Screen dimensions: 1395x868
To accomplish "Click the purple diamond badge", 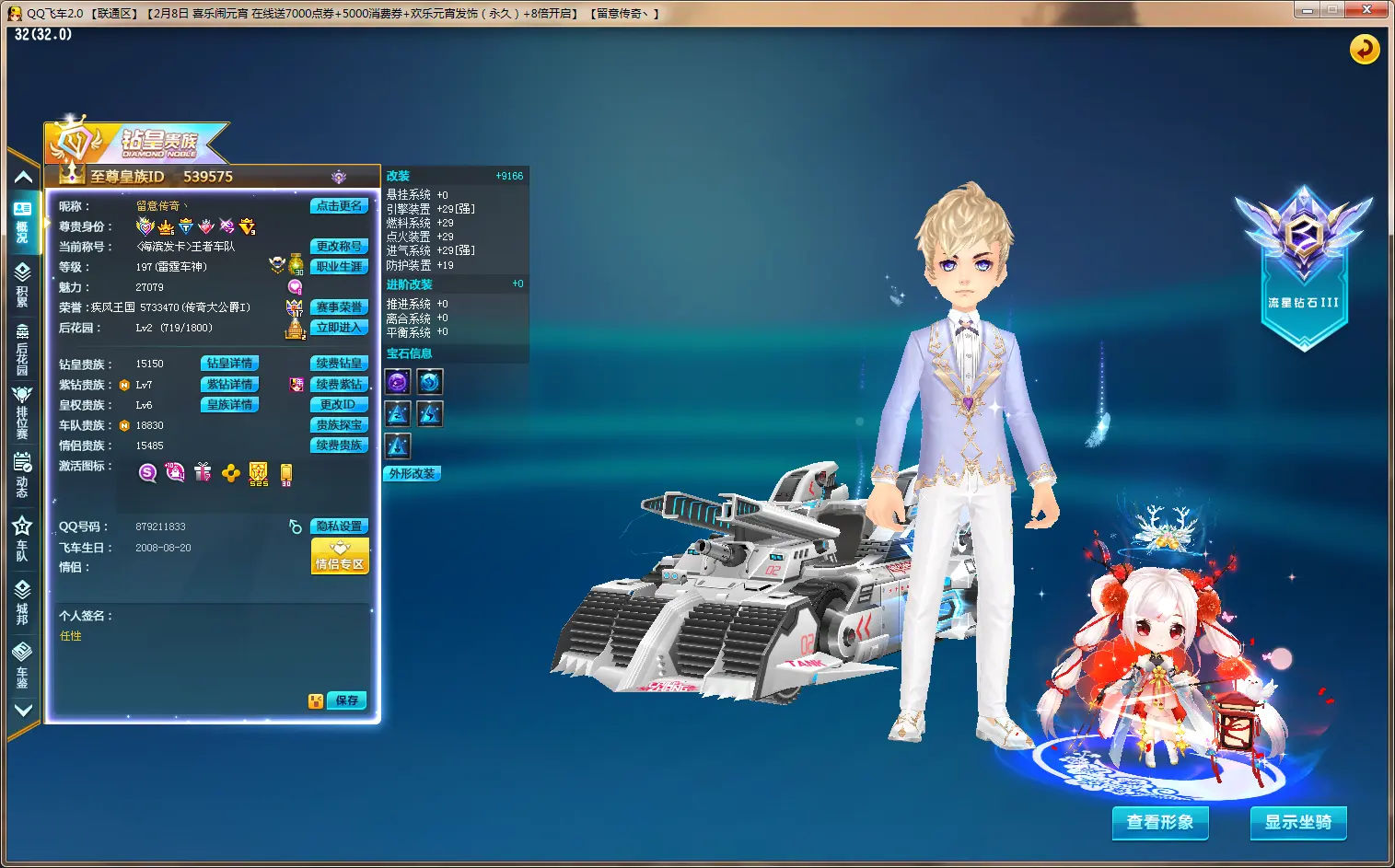I will (227, 226).
